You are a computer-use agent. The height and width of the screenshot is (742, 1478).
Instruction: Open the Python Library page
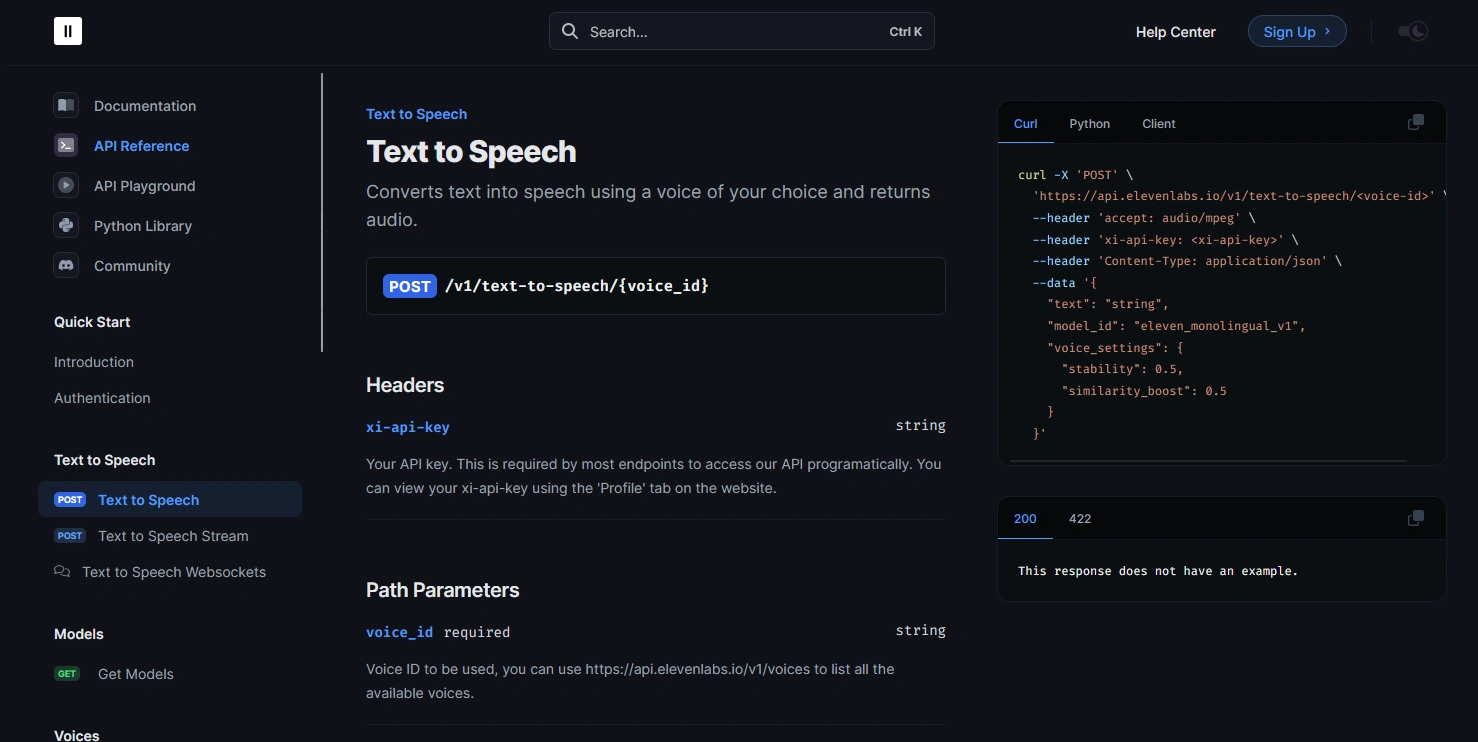143,226
